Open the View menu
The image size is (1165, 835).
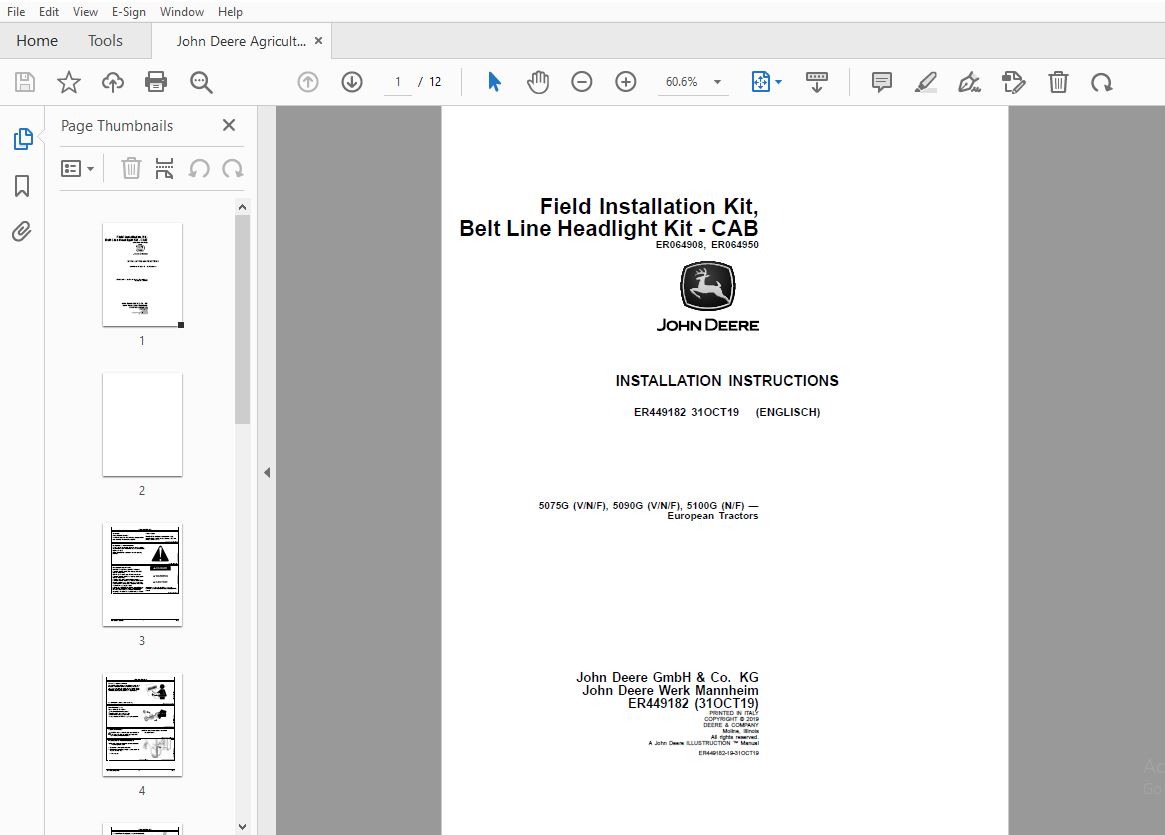click(x=85, y=11)
